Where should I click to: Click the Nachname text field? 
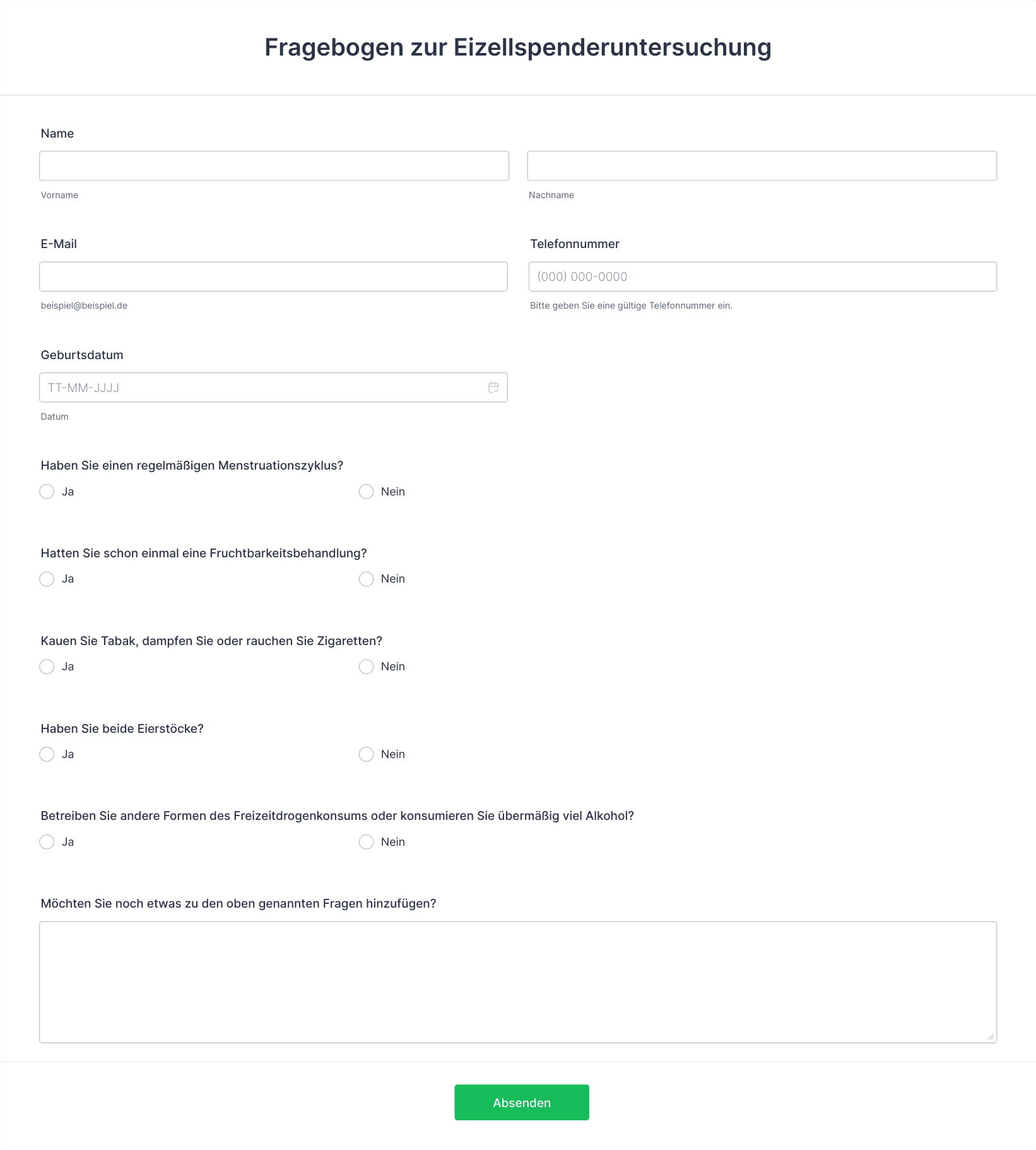tap(762, 165)
